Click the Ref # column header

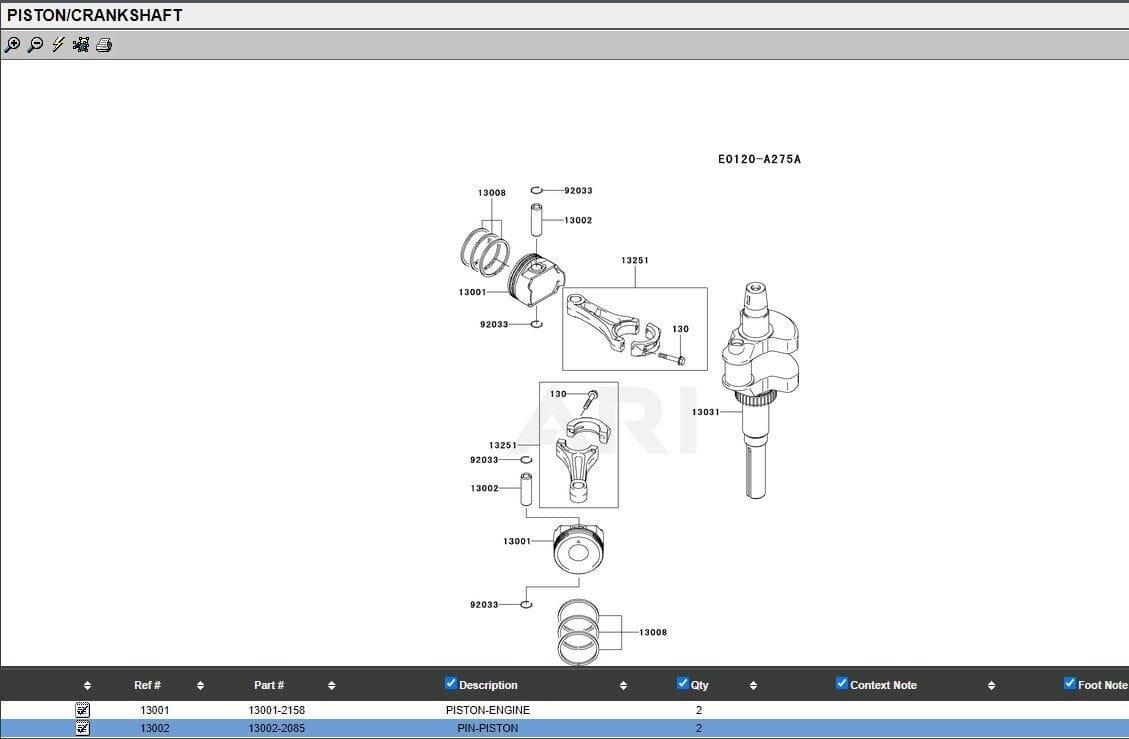[x=147, y=685]
